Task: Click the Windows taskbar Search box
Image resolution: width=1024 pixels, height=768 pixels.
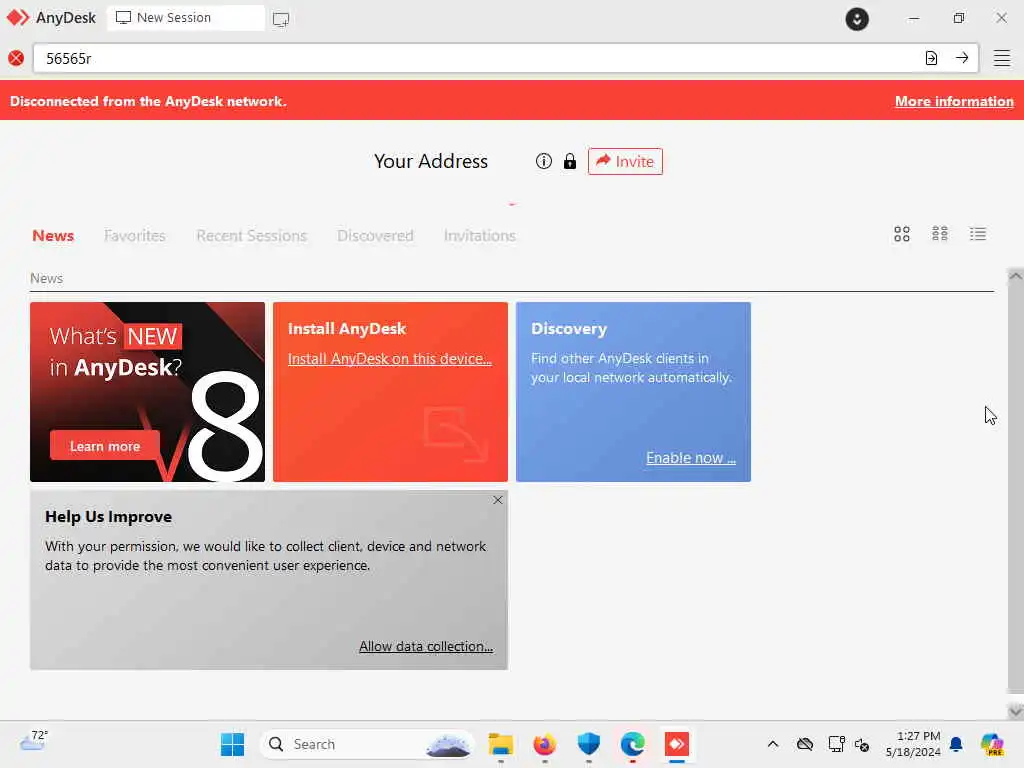Action: coord(366,744)
